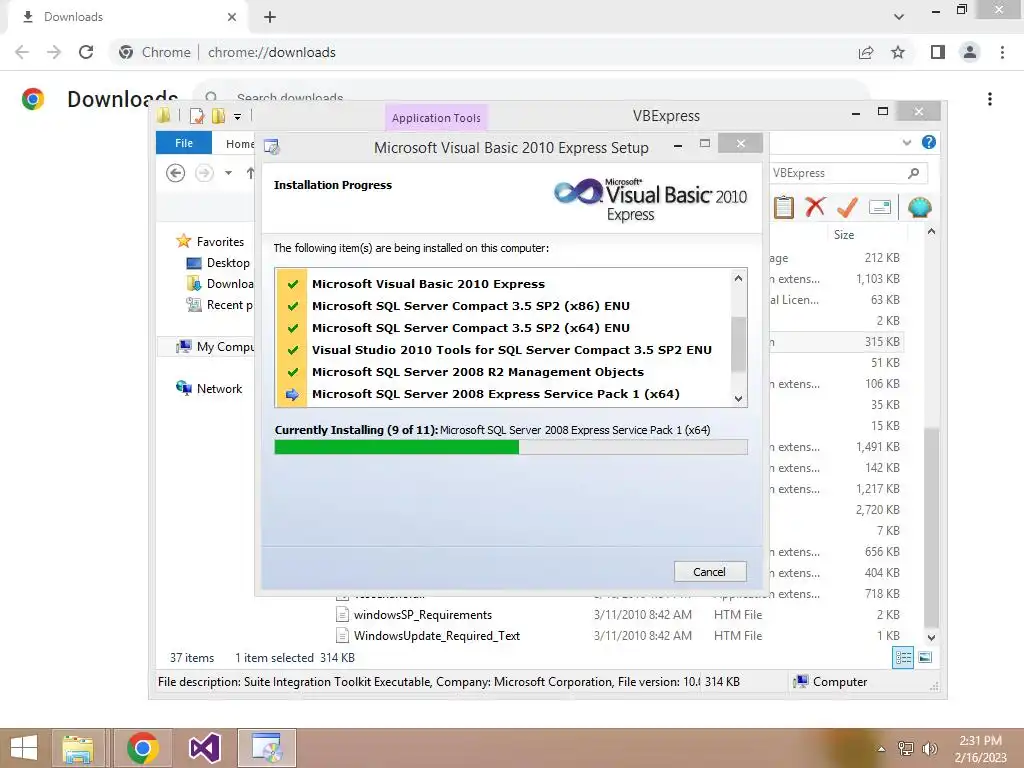The height and width of the screenshot is (768, 1024).
Task: Select Microsoft Visual Basic 2010 Express item
Action: [x=428, y=284]
